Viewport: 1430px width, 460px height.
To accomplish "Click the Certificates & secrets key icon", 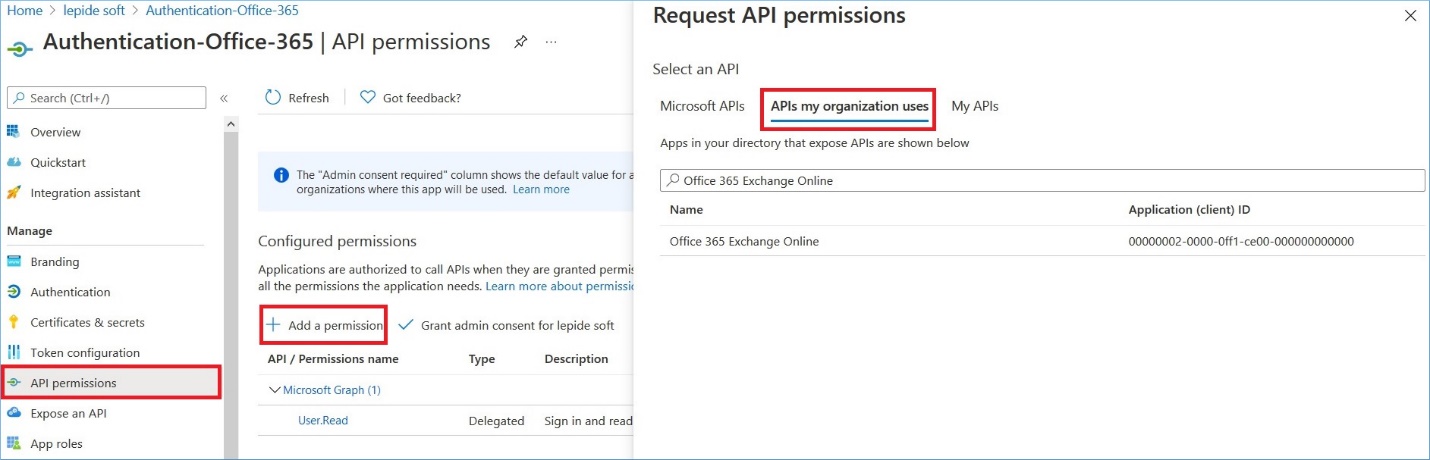I will click(14, 322).
